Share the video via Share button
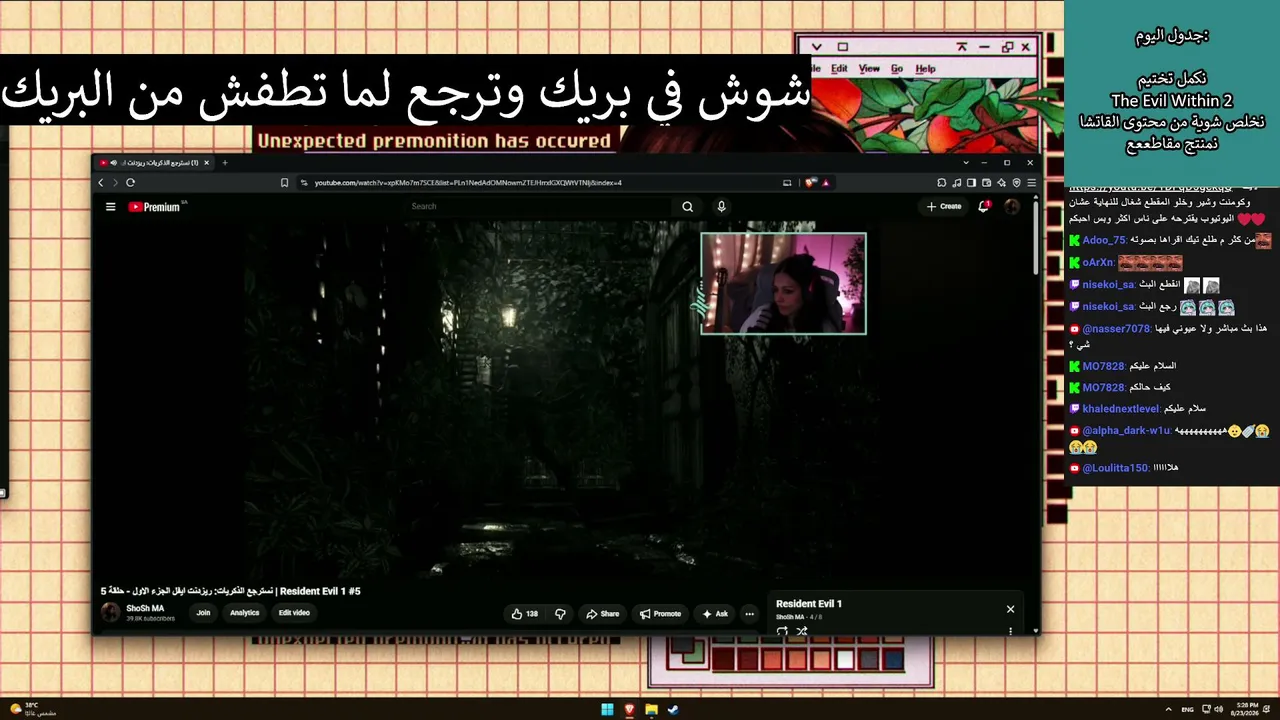Viewport: 1280px width, 720px height. click(x=602, y=614)
